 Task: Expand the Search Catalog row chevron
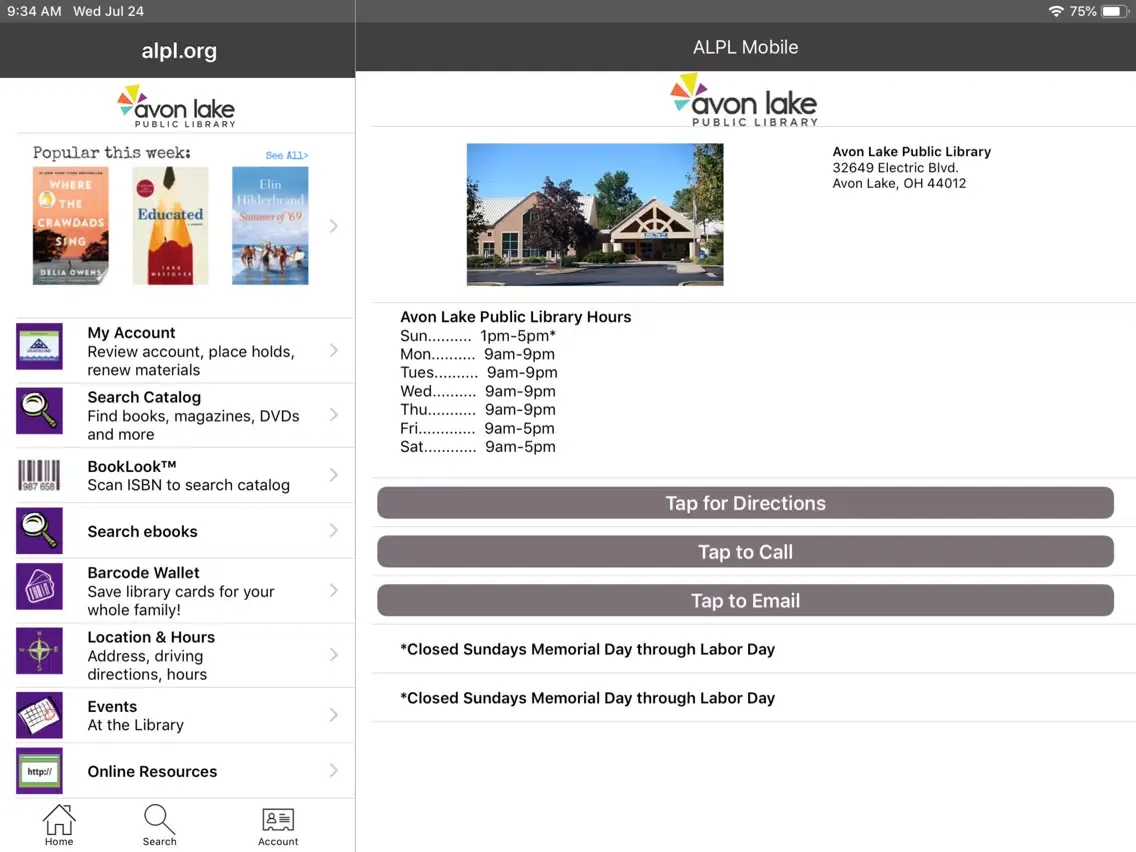pyautogui.click(x=333, y=415)
